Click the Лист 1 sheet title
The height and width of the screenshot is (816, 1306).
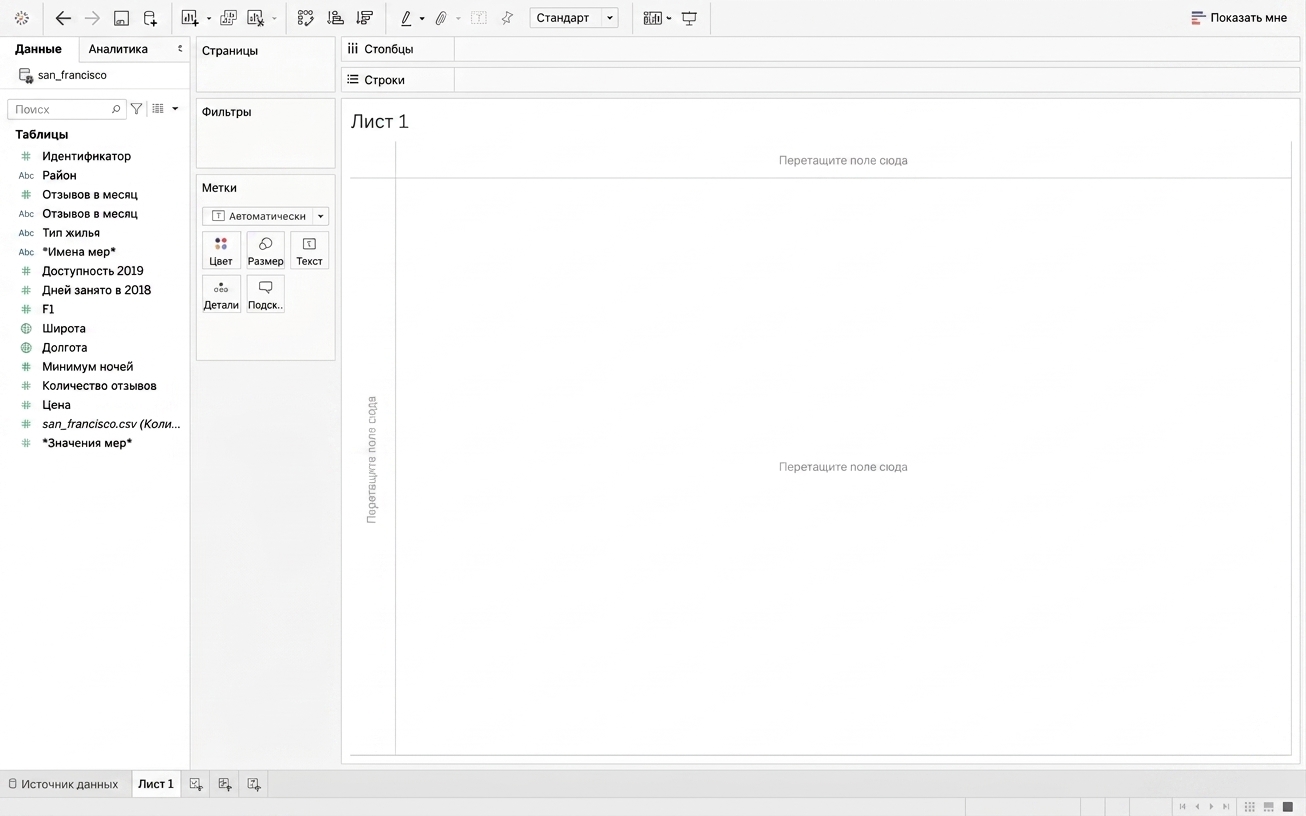point(380,122)
